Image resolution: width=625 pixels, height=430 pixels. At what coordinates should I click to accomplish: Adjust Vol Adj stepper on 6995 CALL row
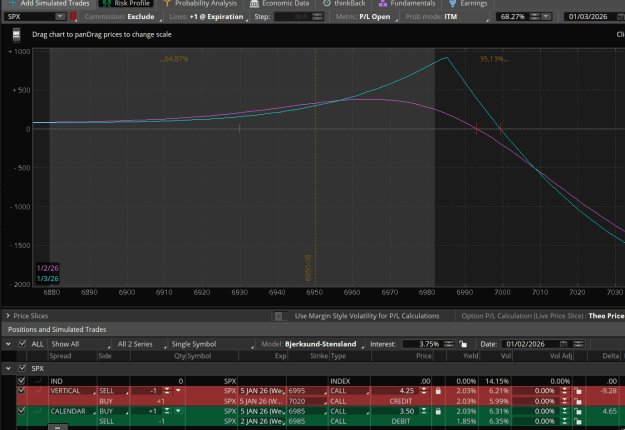coord(565,391)
